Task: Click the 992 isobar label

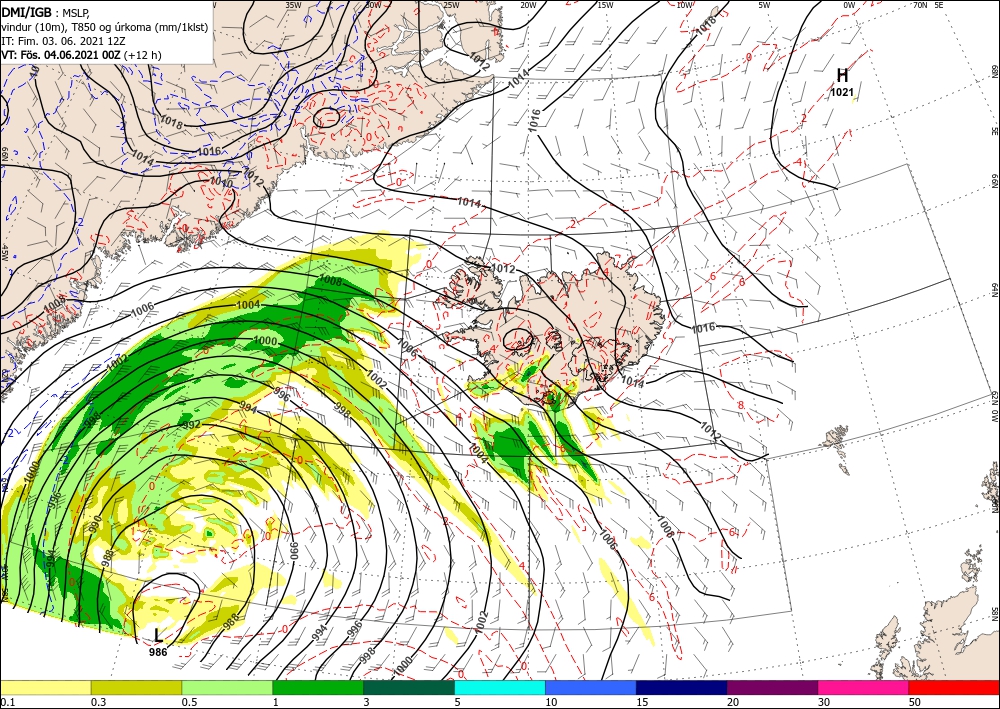Action: (x=192, y=425)
